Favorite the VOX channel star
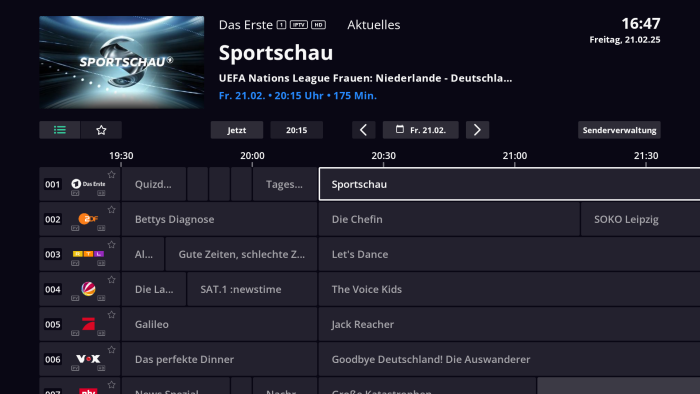 point(112,350)
